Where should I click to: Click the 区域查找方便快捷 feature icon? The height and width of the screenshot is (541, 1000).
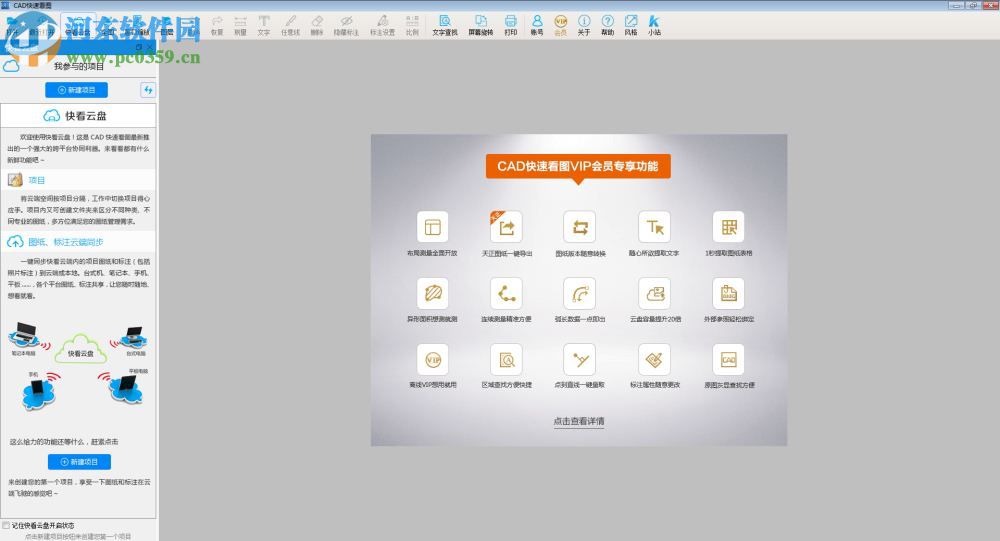point(506,360)
